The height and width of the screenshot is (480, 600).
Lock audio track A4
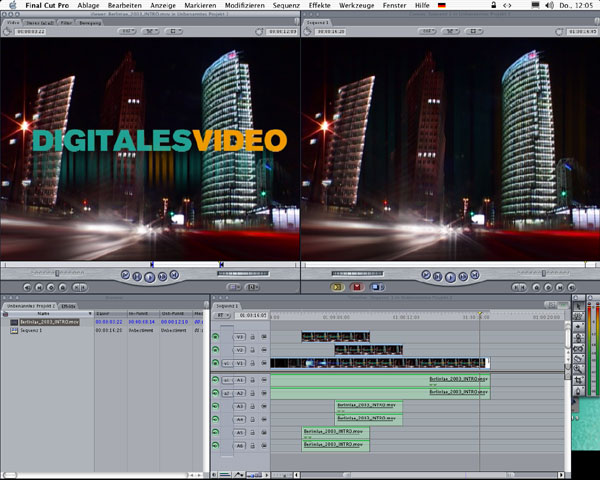253,420
